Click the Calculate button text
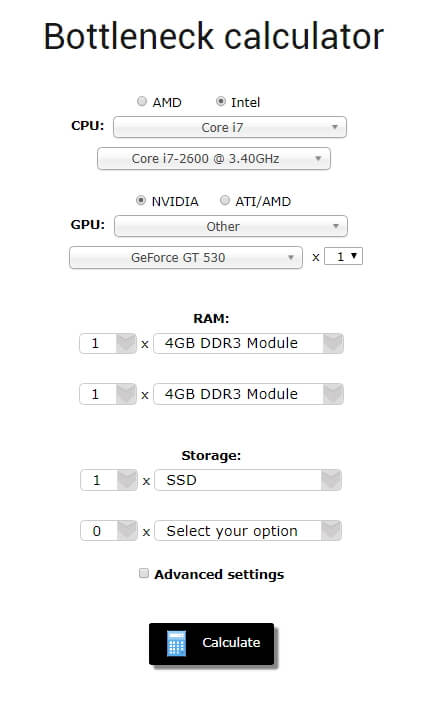 [x=231, y=643]
